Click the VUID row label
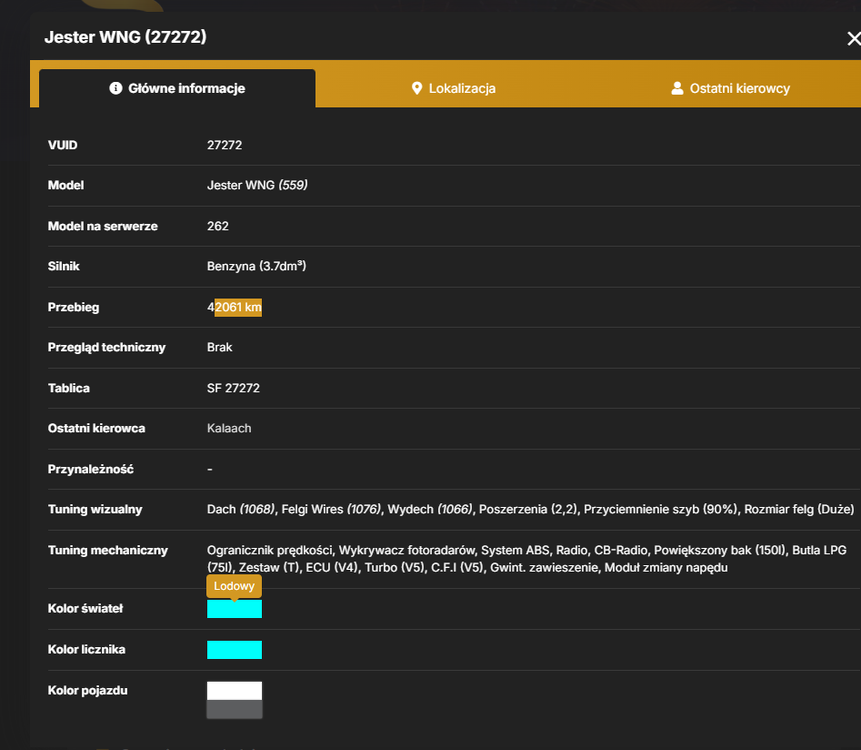This screenshot has width=861, height=750. 63,145
